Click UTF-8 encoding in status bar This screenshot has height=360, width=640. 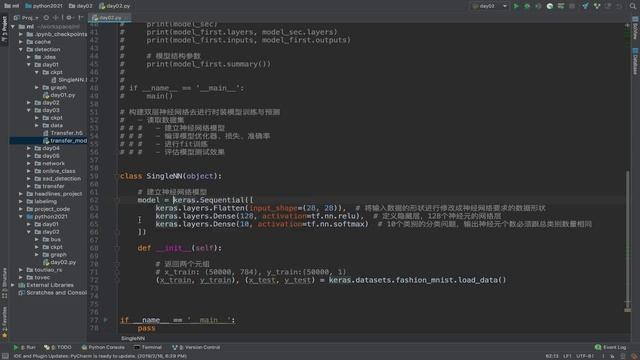point(584,356)
